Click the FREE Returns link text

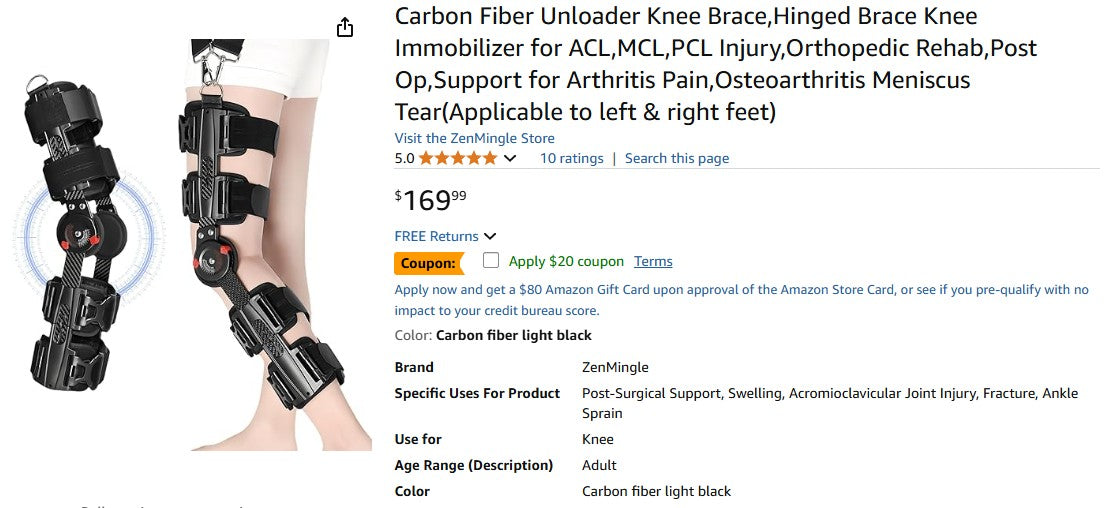coord(436,236)
